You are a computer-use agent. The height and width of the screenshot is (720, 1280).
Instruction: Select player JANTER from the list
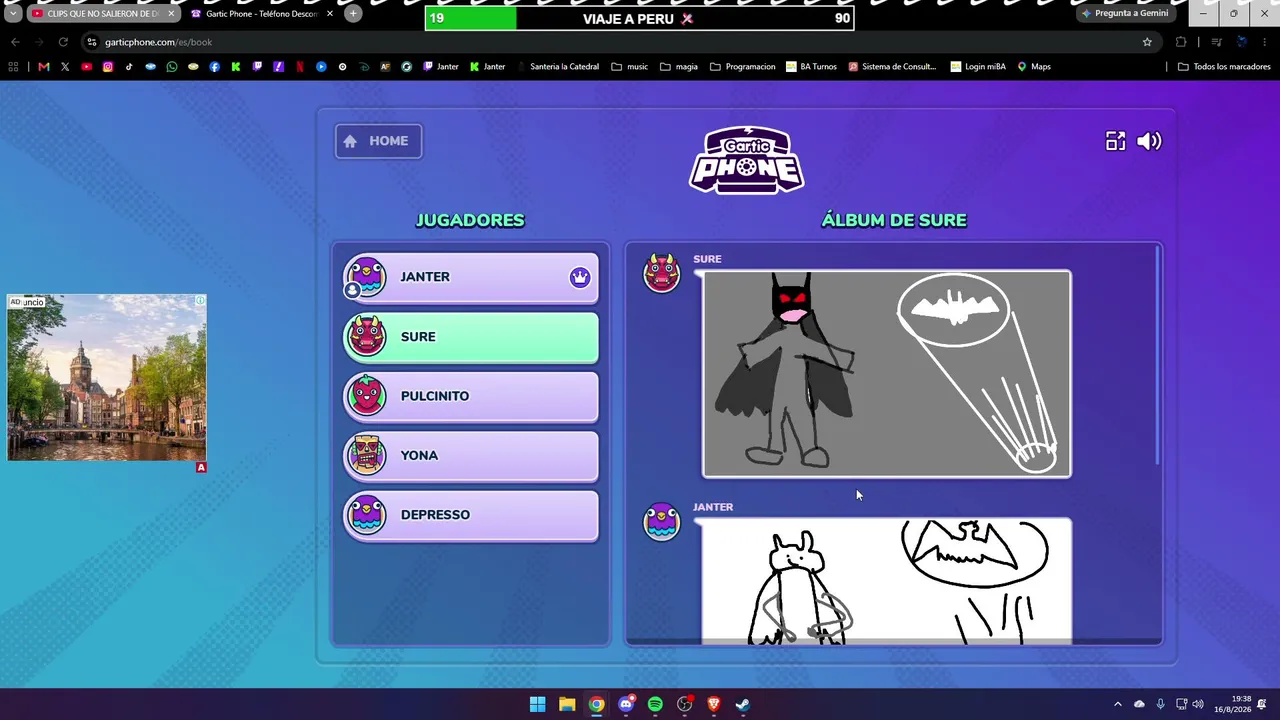coord(471,277)
